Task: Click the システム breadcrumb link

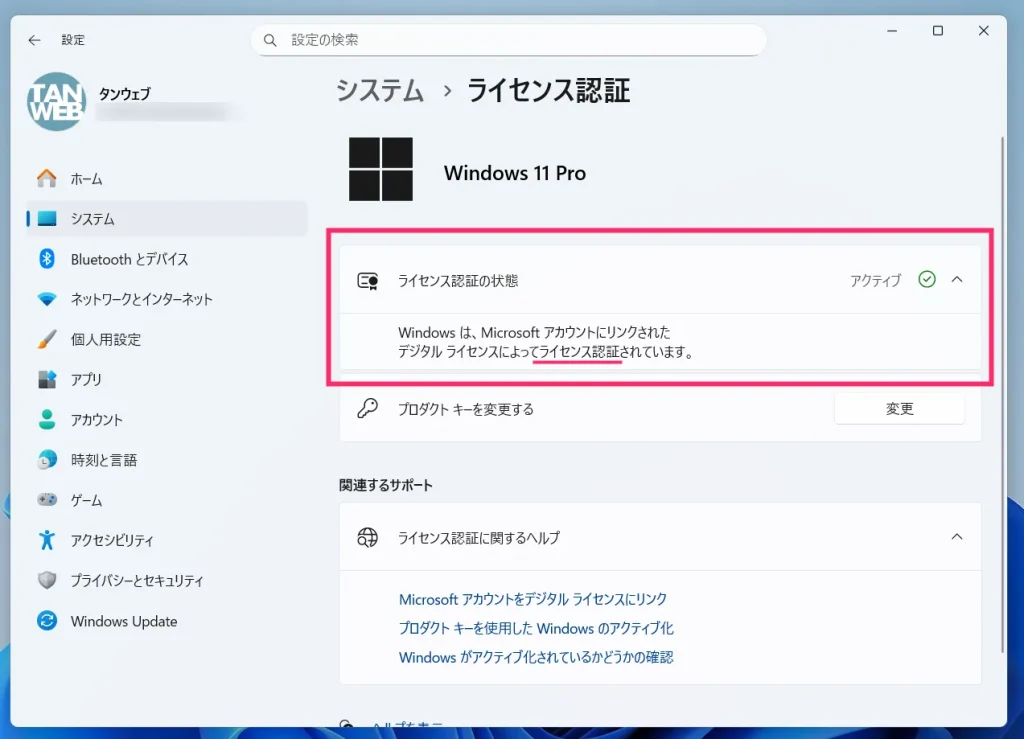Action: pos(380,90)
